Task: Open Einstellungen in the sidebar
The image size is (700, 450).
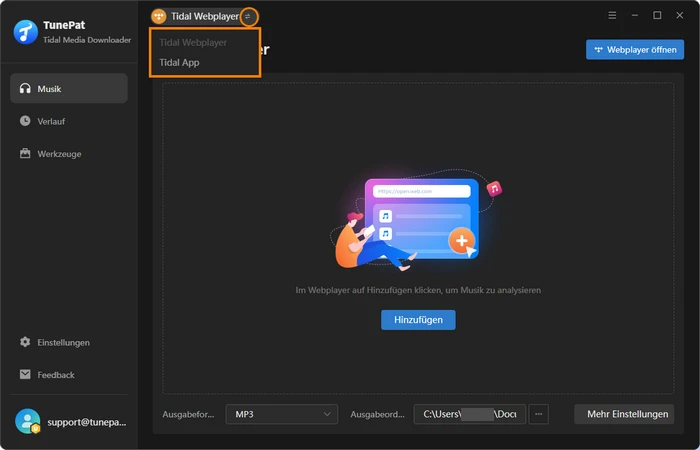Action: click(x=69, y=342)
